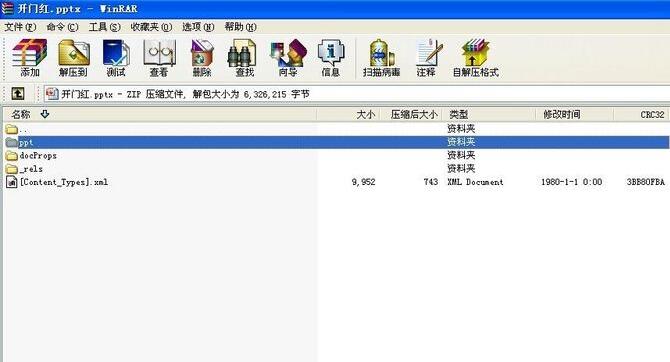Show archive Info (信息) icon
Screen dimensions: 670x362
tap(331, 58)
